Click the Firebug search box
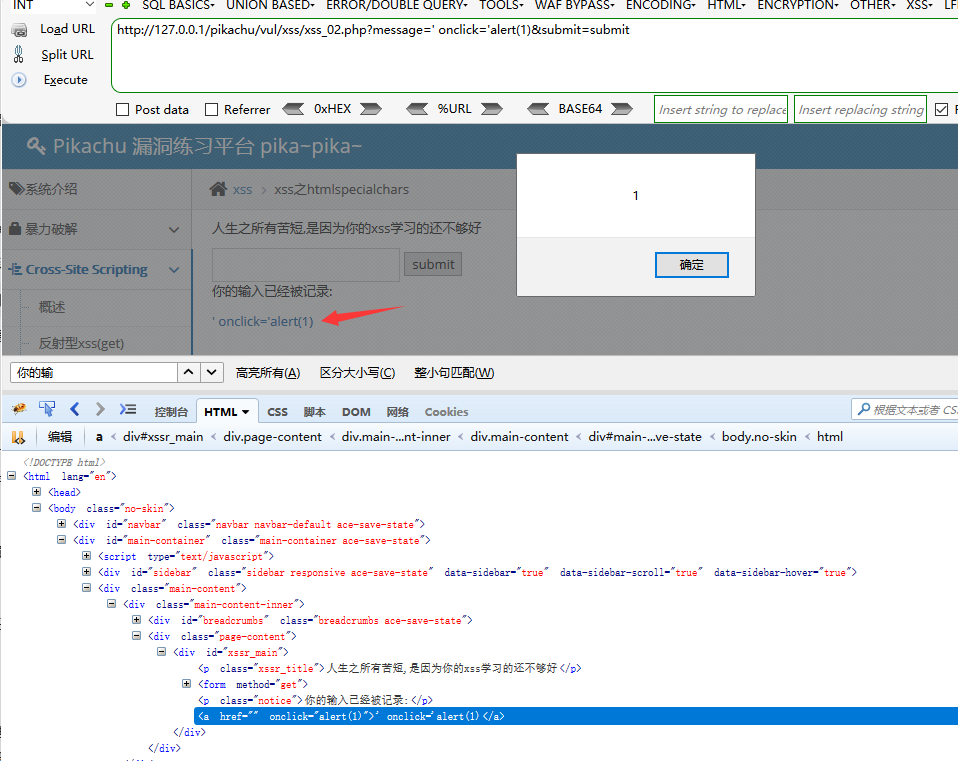 [x=905, y=410]
